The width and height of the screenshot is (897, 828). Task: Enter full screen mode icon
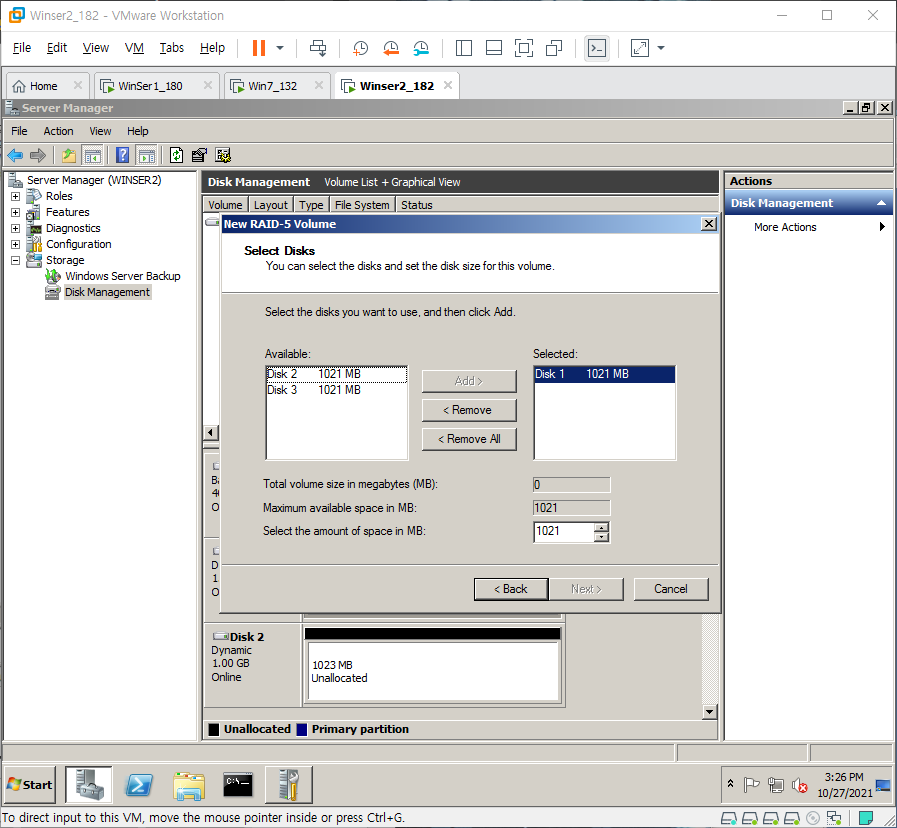523,48
